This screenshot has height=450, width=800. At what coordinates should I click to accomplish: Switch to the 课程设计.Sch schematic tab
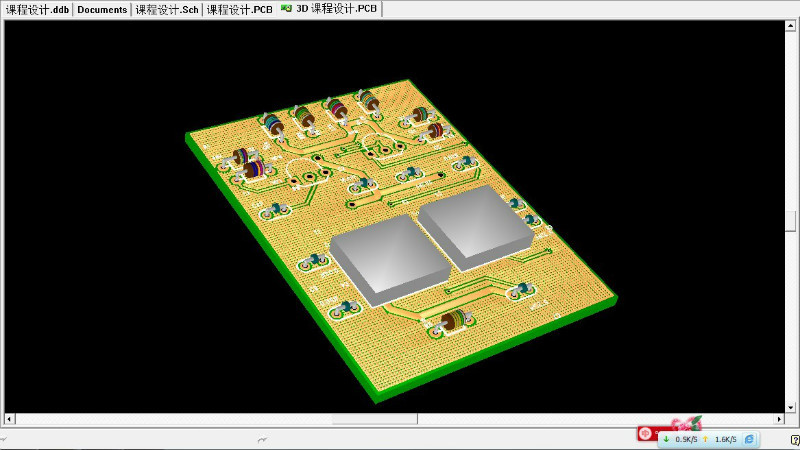(167, 9)
